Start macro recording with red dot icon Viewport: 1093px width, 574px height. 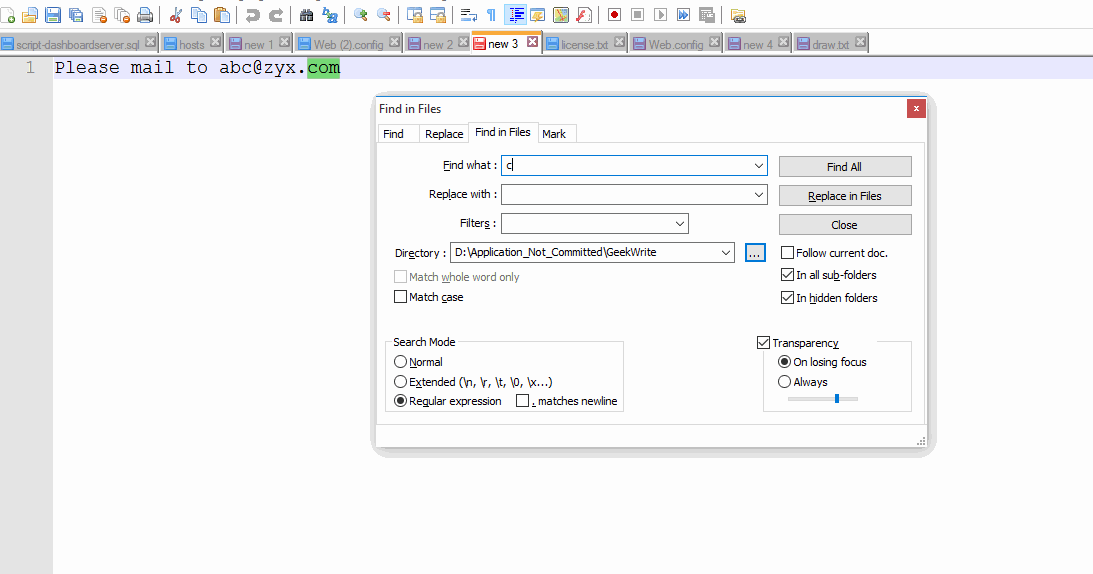[614, 15]
